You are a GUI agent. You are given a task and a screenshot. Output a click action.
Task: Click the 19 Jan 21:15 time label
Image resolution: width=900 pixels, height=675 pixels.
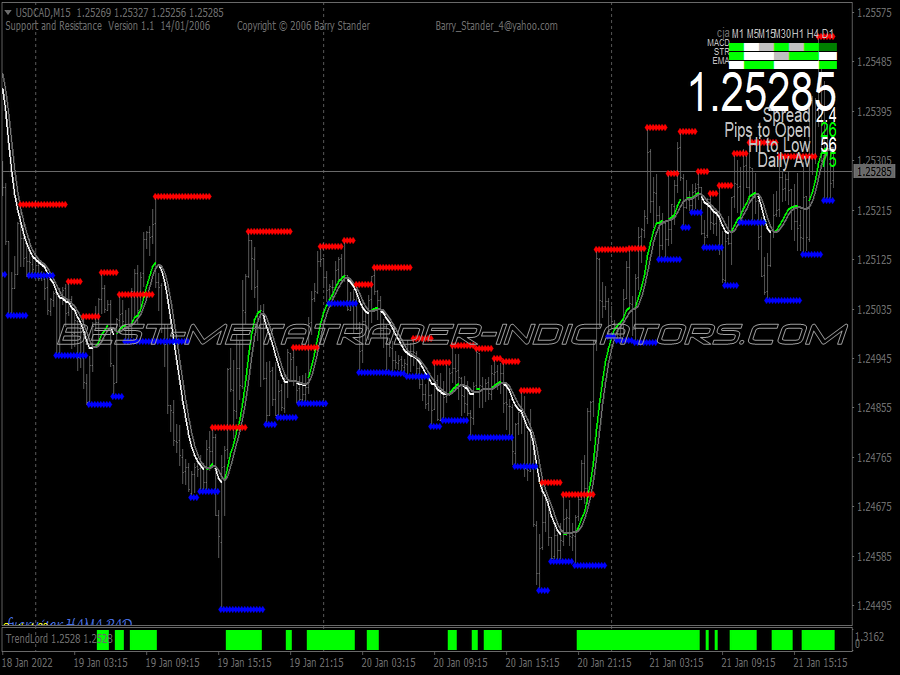click(x=316, y=663)
